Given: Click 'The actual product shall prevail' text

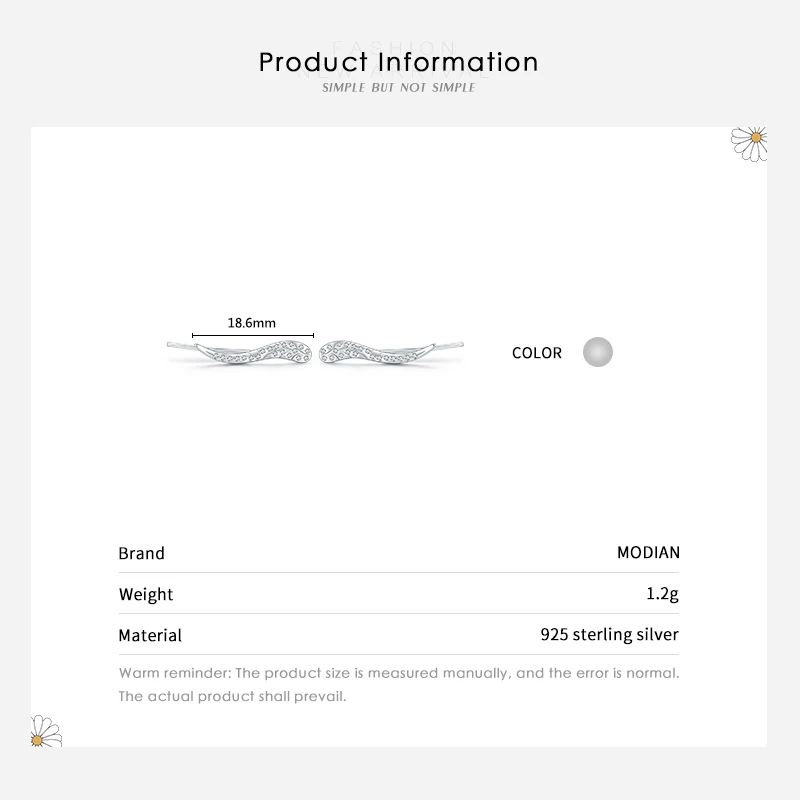Looking at the screenshot, I should [232, 696].
